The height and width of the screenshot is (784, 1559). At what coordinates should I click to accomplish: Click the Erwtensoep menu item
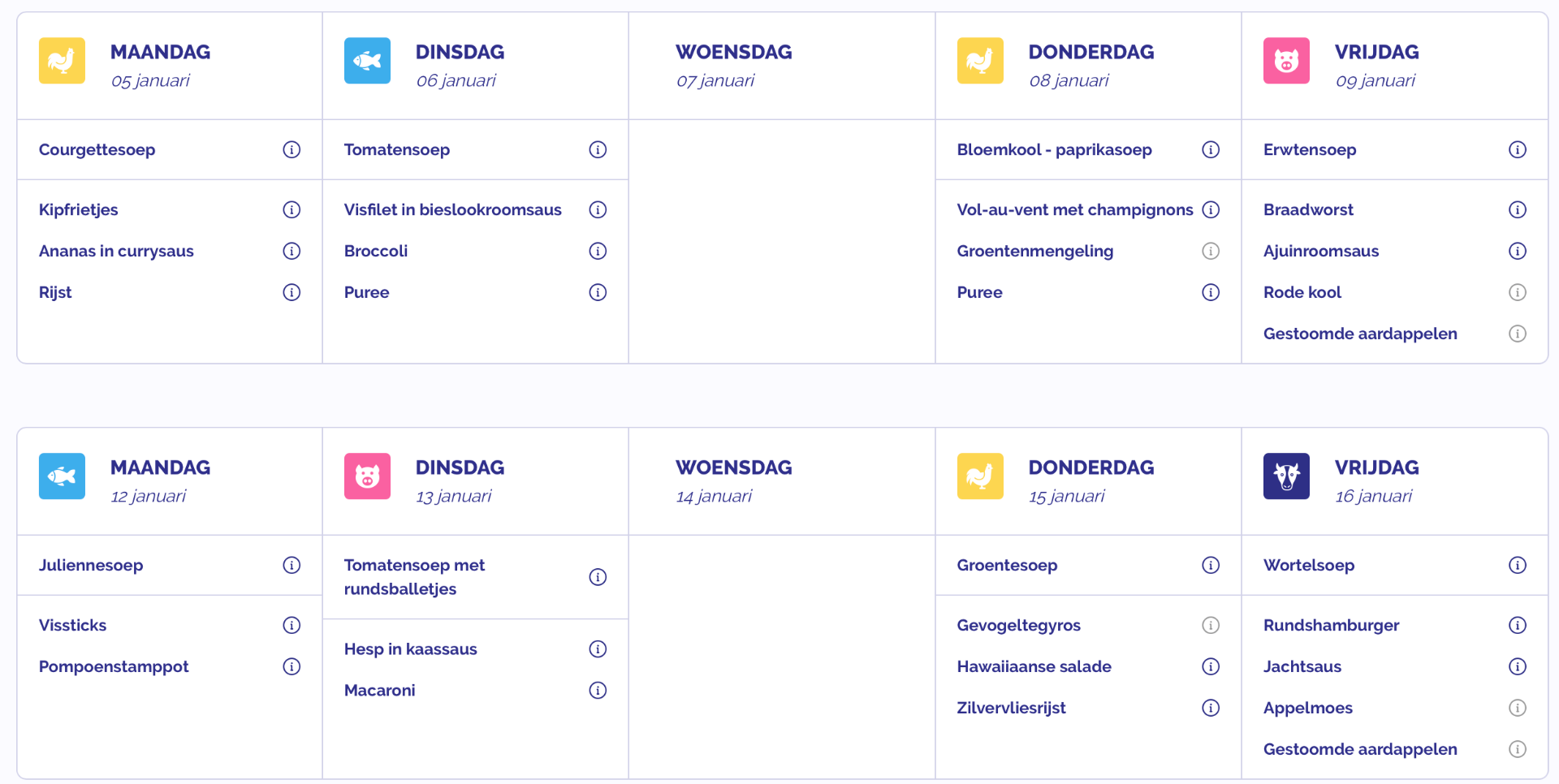point(1310,149)
